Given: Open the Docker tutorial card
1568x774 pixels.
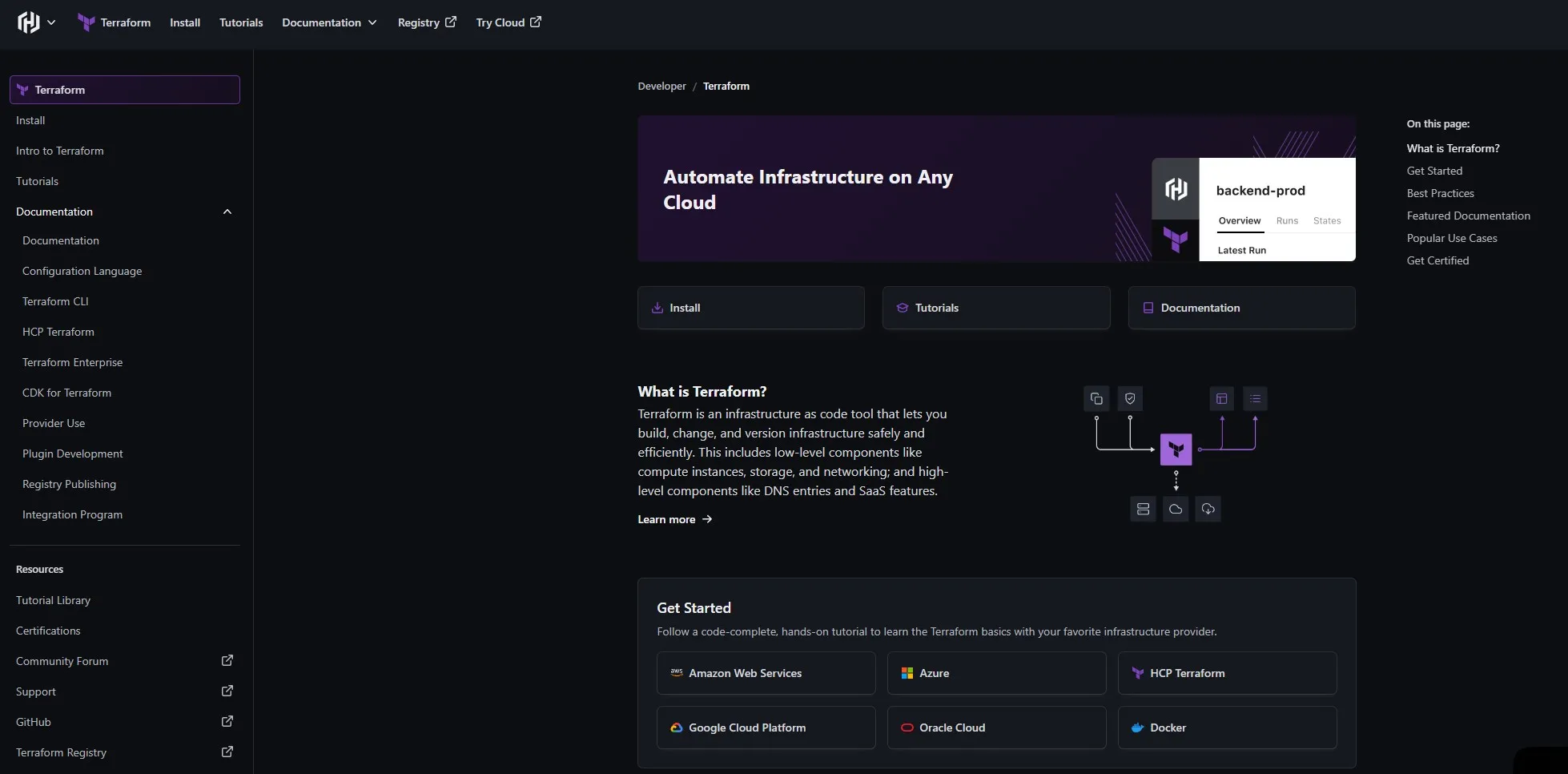Looking at the screenshot, I should pos(1228,728).
